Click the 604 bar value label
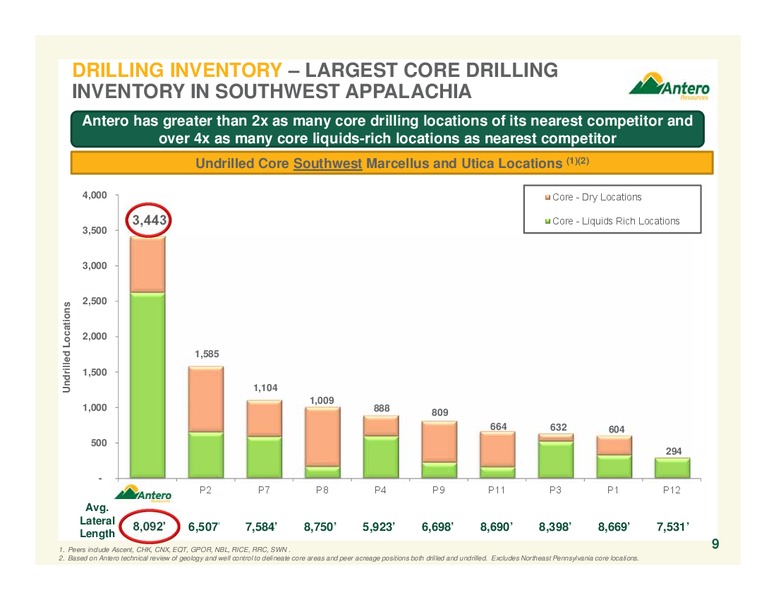The height and width of the screenshot is (600, 776). click(x=616, y=429)
